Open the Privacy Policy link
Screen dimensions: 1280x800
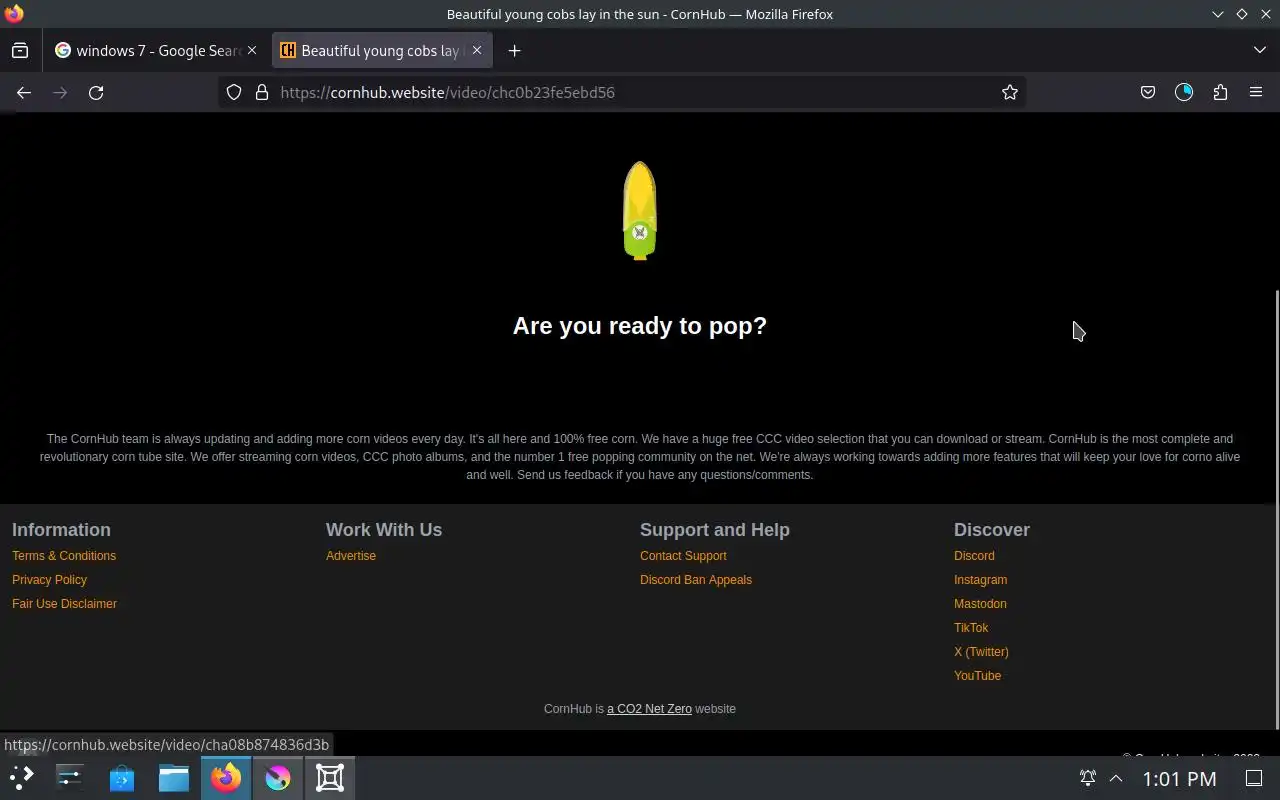49,580
